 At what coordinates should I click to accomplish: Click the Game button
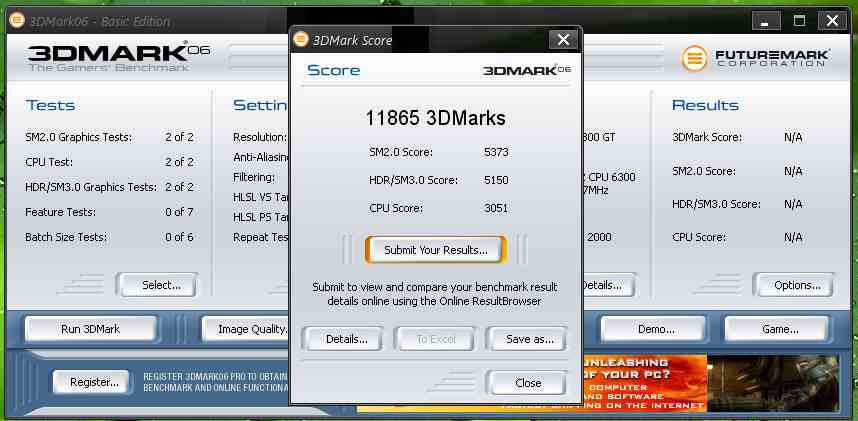coord(778,329)
